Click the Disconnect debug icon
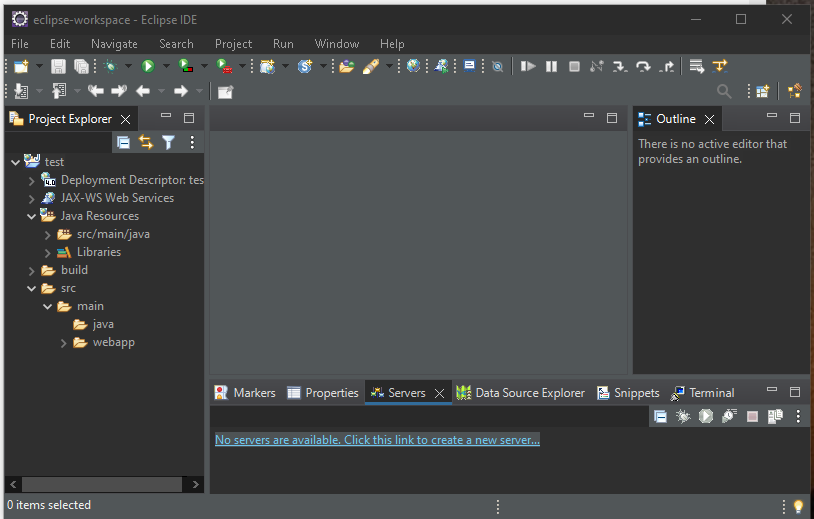The width and height of the screenshot is (814, 519). 596,66
